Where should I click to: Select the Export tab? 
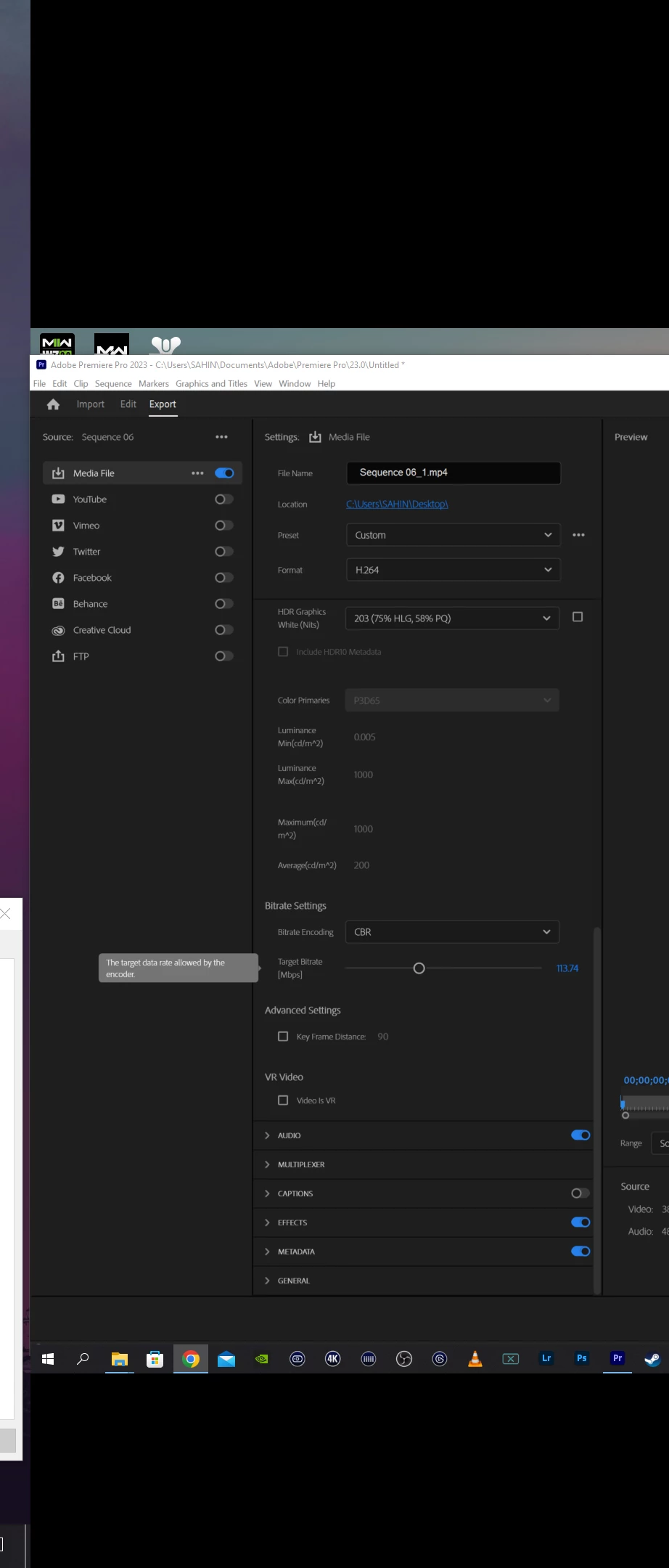point(163,404)
